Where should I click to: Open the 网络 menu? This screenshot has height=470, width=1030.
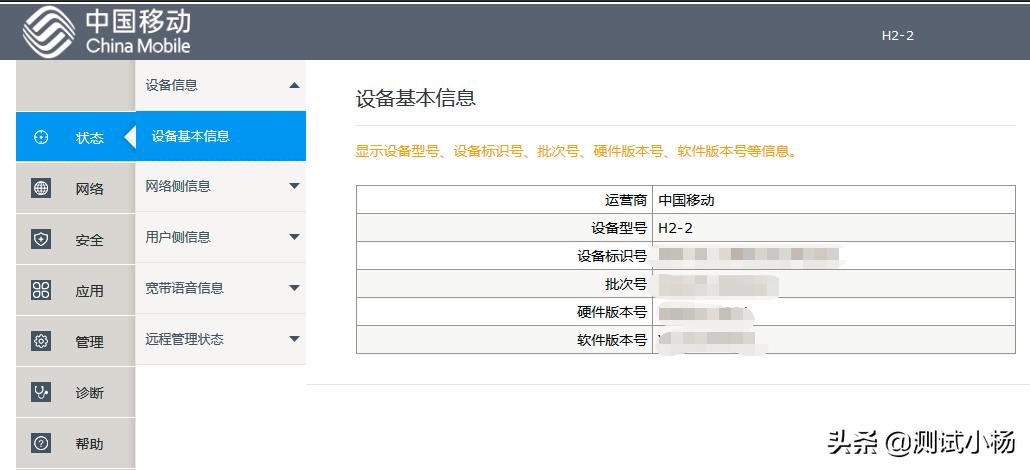tap(76, 188)
